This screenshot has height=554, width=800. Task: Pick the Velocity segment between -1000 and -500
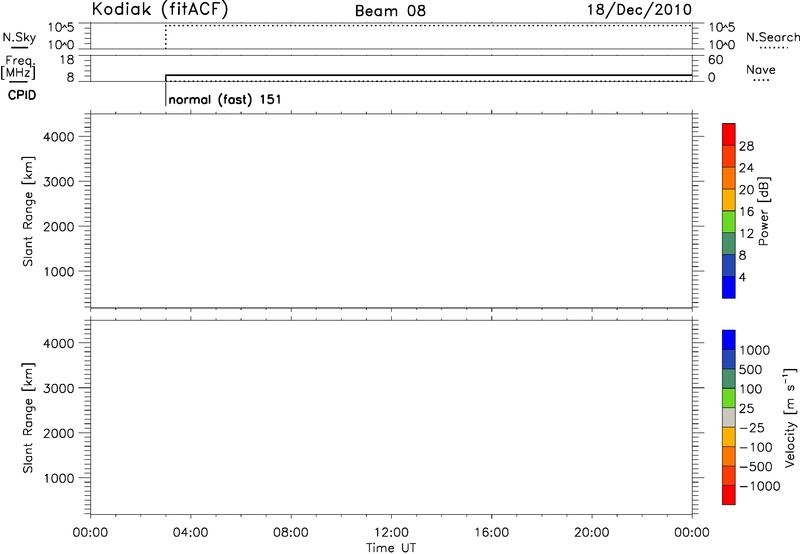coord(729,475)
